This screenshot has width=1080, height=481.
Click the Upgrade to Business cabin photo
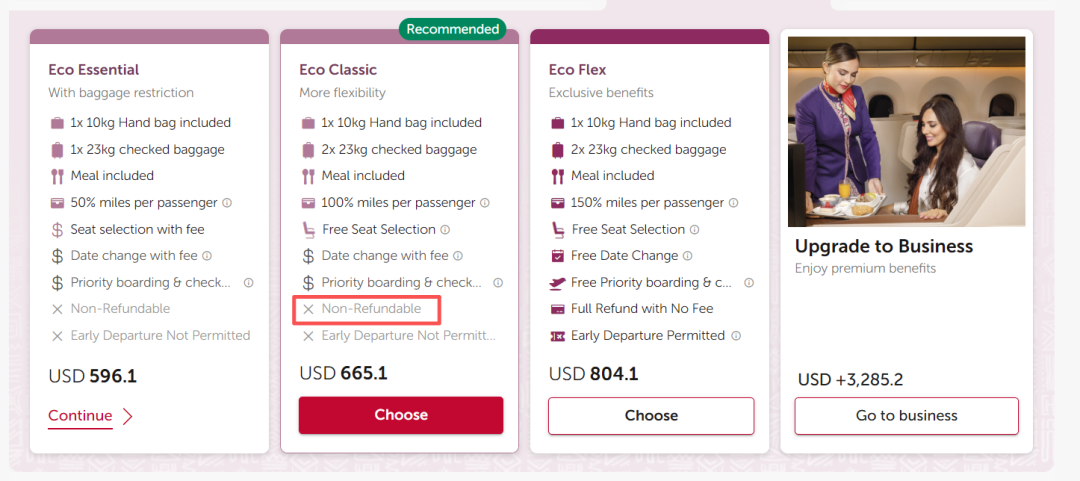906,131
